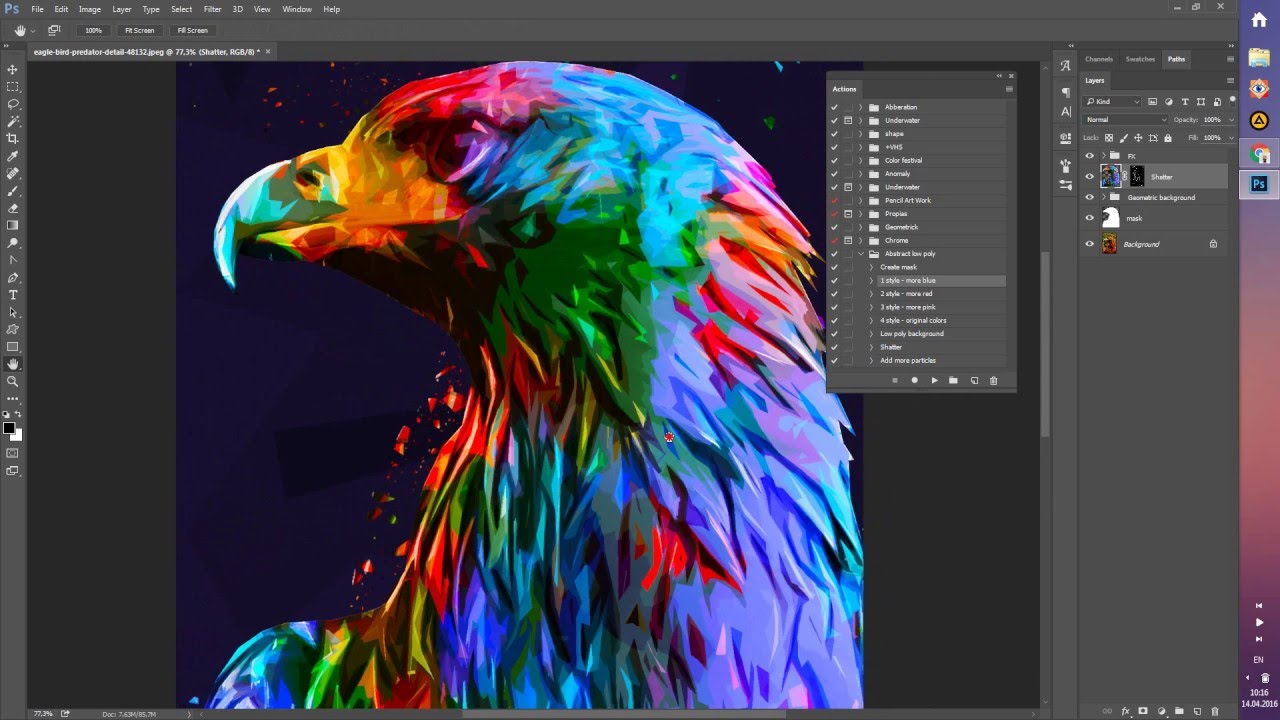Image resolution: width=1280 pixels, height=720 pixels.
Task: Expand the FX layer group
Action: pos(1103,156)
